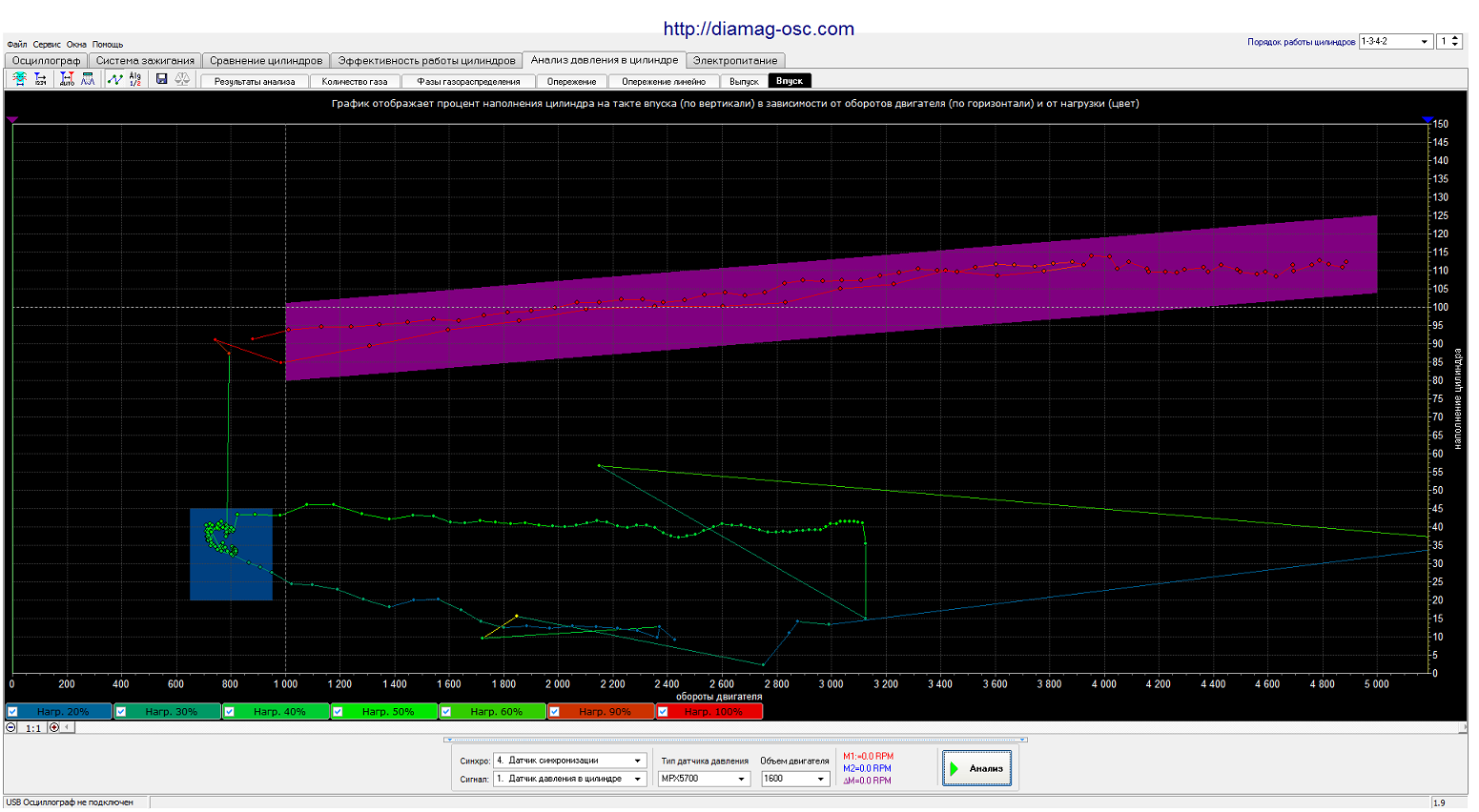
Task: Open the Выпуск sub-tab
Action: (x=744, y=81)
